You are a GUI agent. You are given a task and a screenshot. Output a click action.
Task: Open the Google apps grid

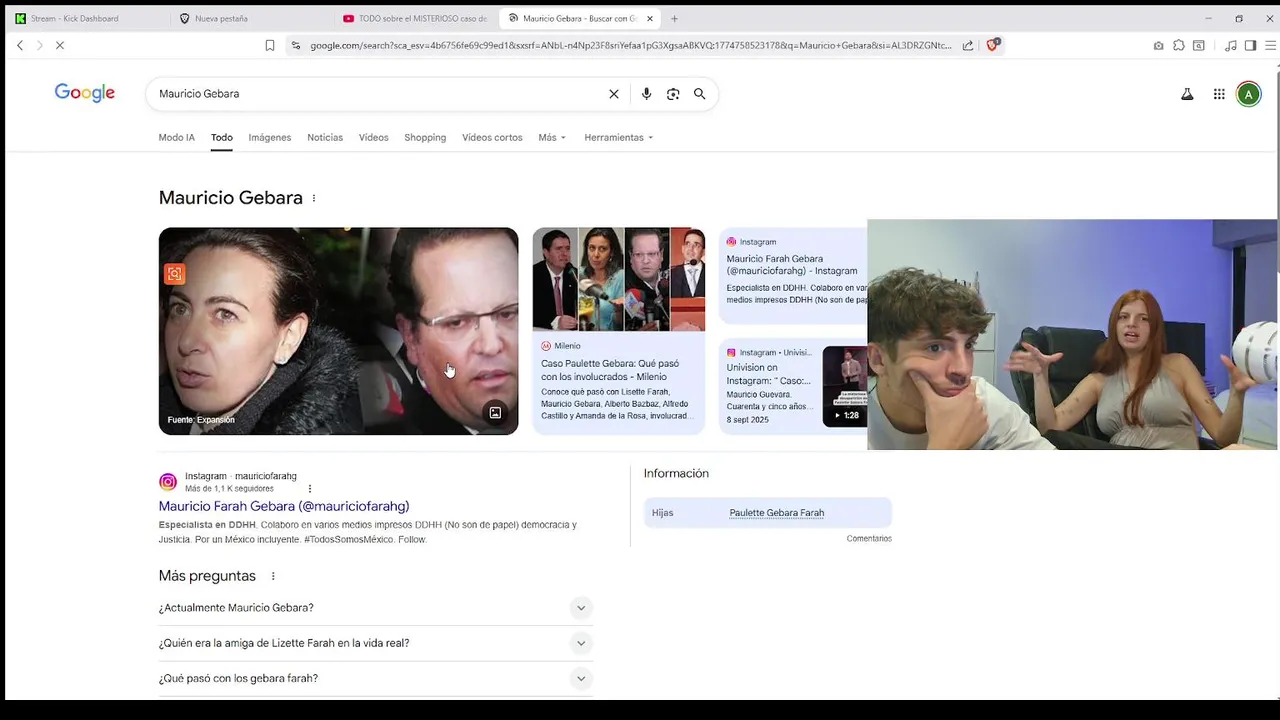click(x=1219, y=94)
